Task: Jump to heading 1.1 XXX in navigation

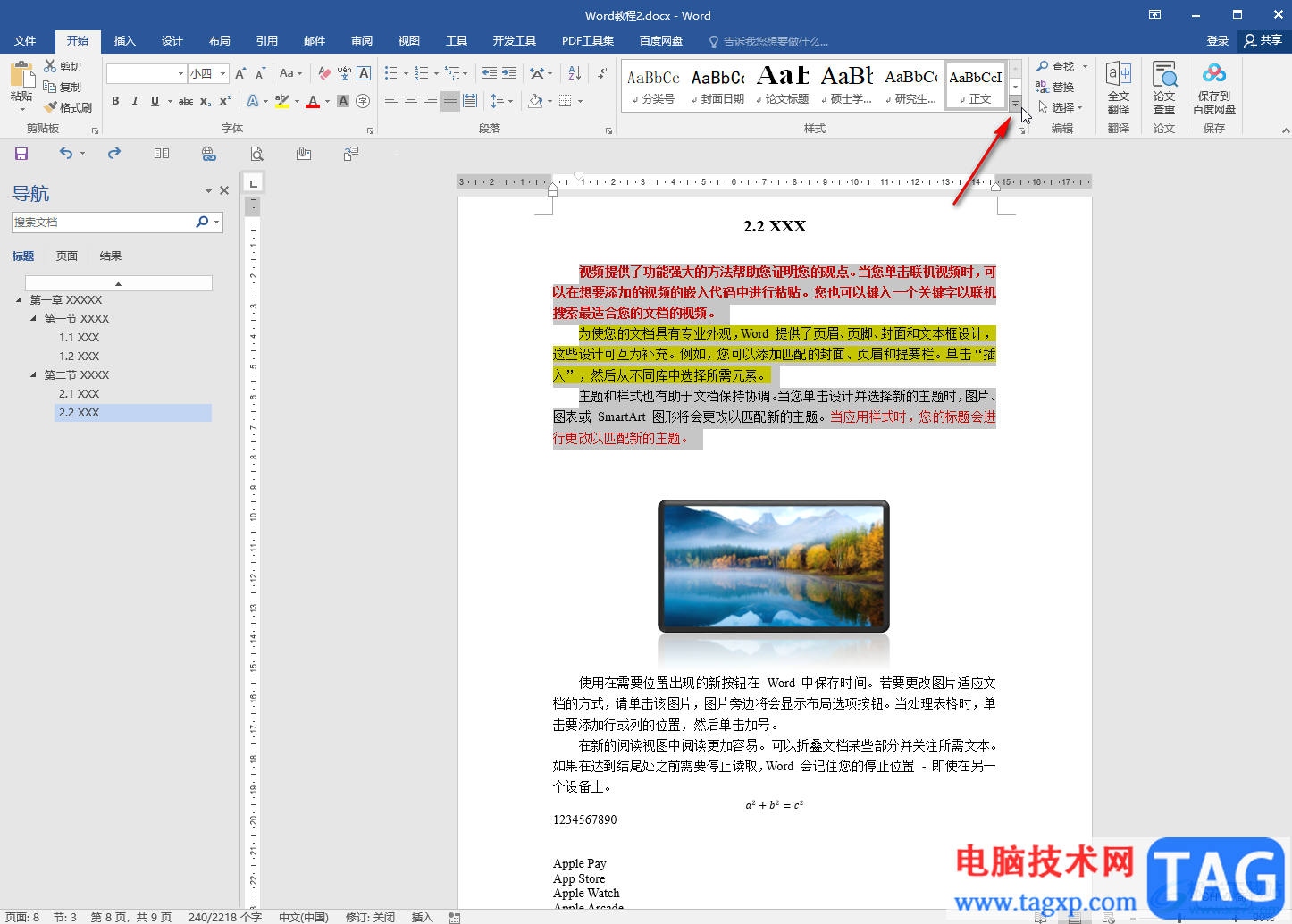Action: [x=80, y=338]
